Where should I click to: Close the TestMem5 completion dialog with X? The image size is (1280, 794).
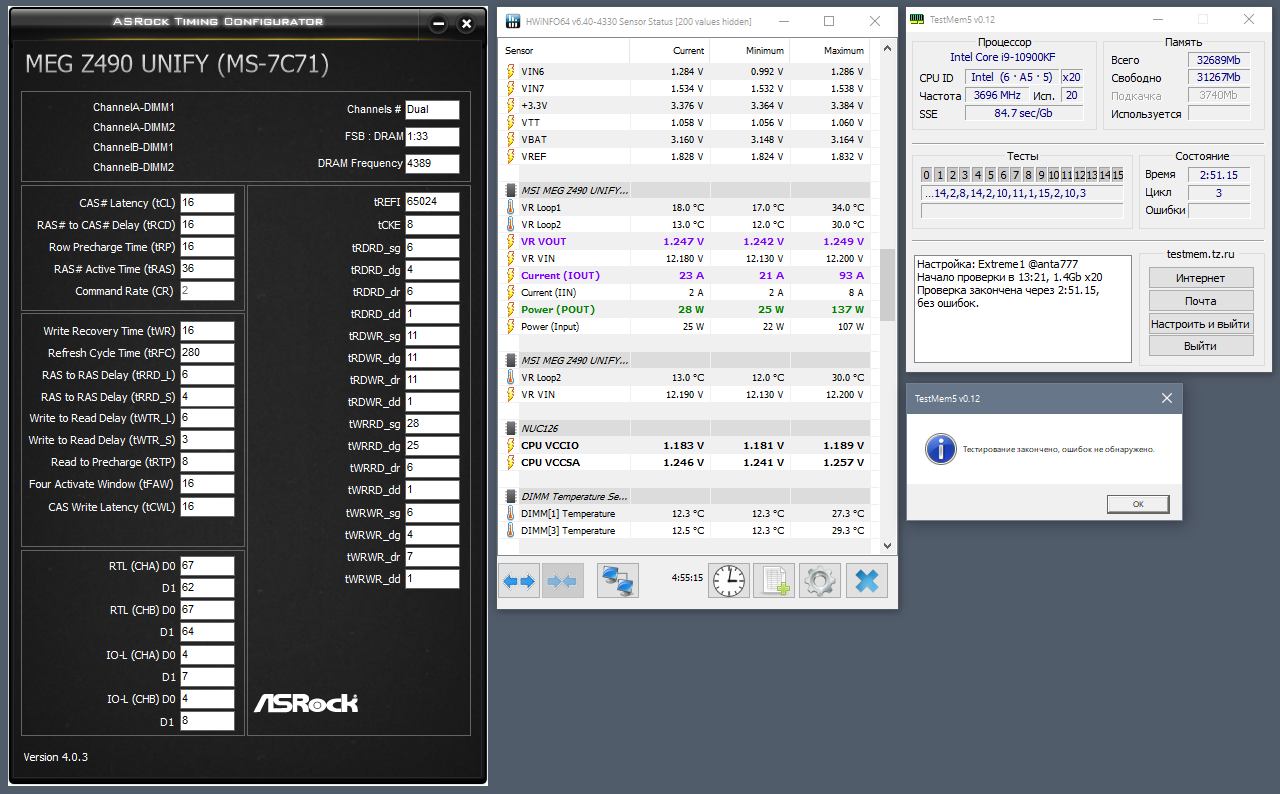1166,398
